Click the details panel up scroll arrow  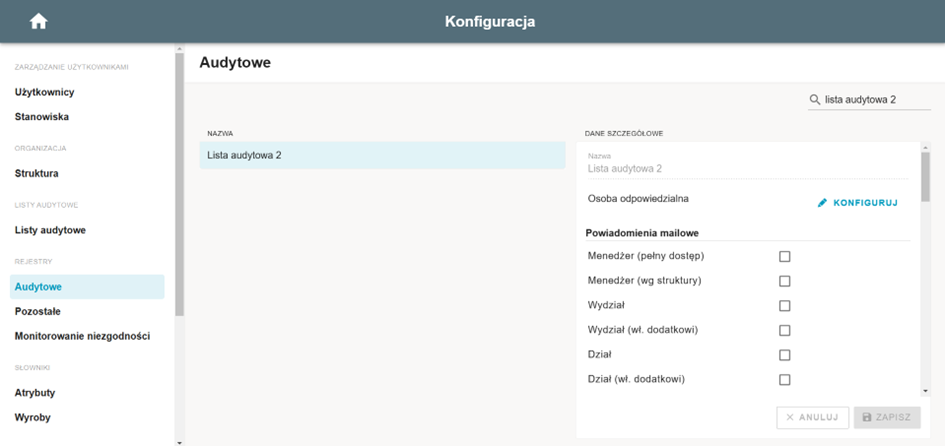(x=926, y=146)
